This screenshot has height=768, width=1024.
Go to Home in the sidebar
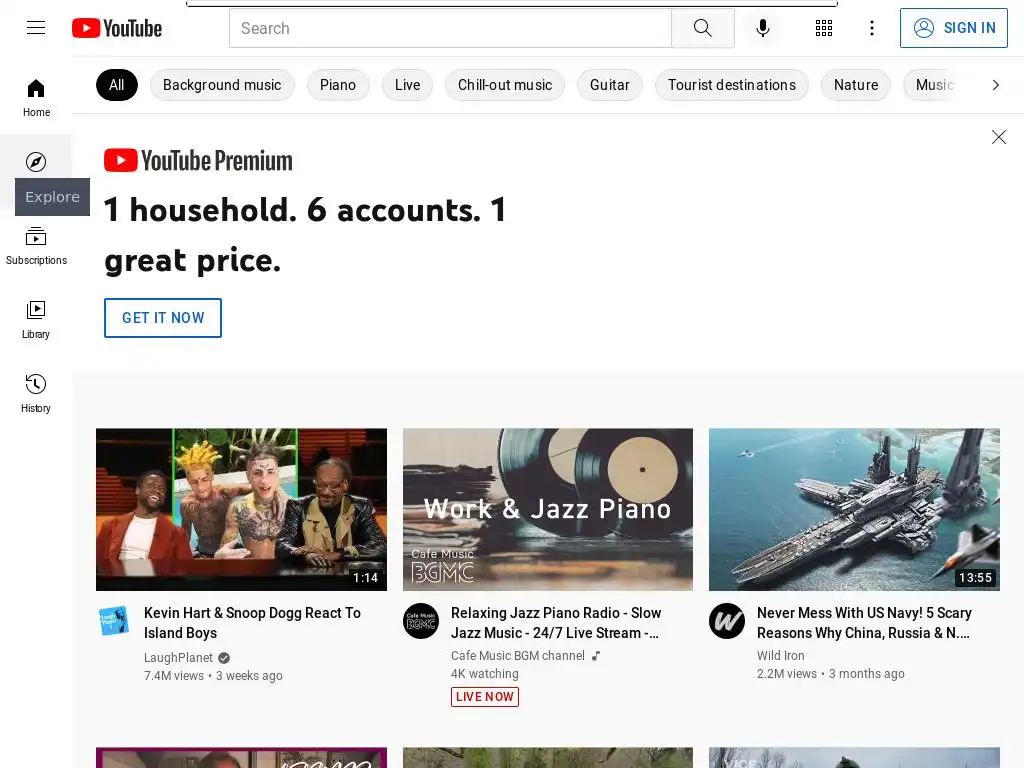[x=36, y=98]
